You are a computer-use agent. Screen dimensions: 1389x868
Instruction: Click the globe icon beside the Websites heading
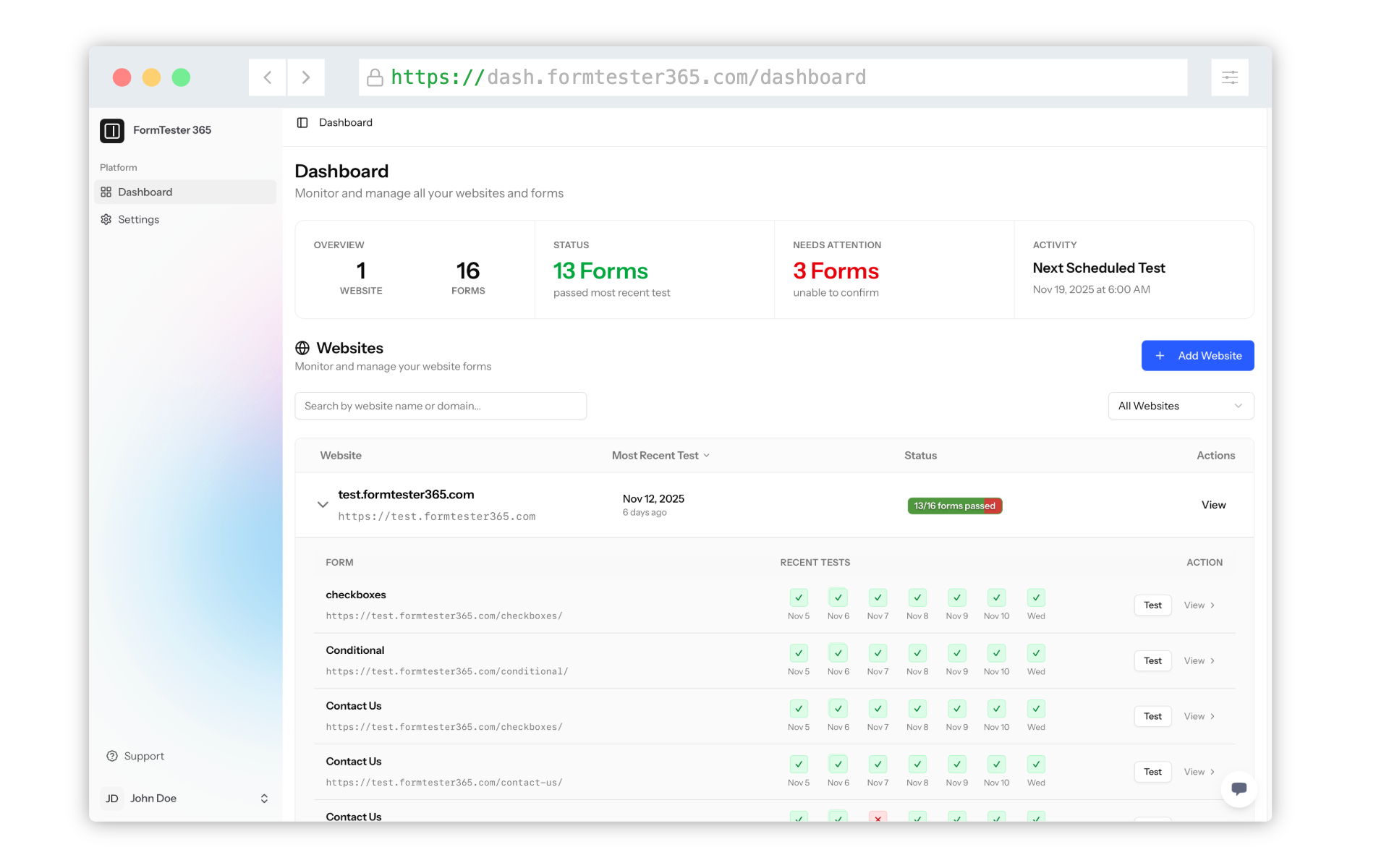pos(302,348)
